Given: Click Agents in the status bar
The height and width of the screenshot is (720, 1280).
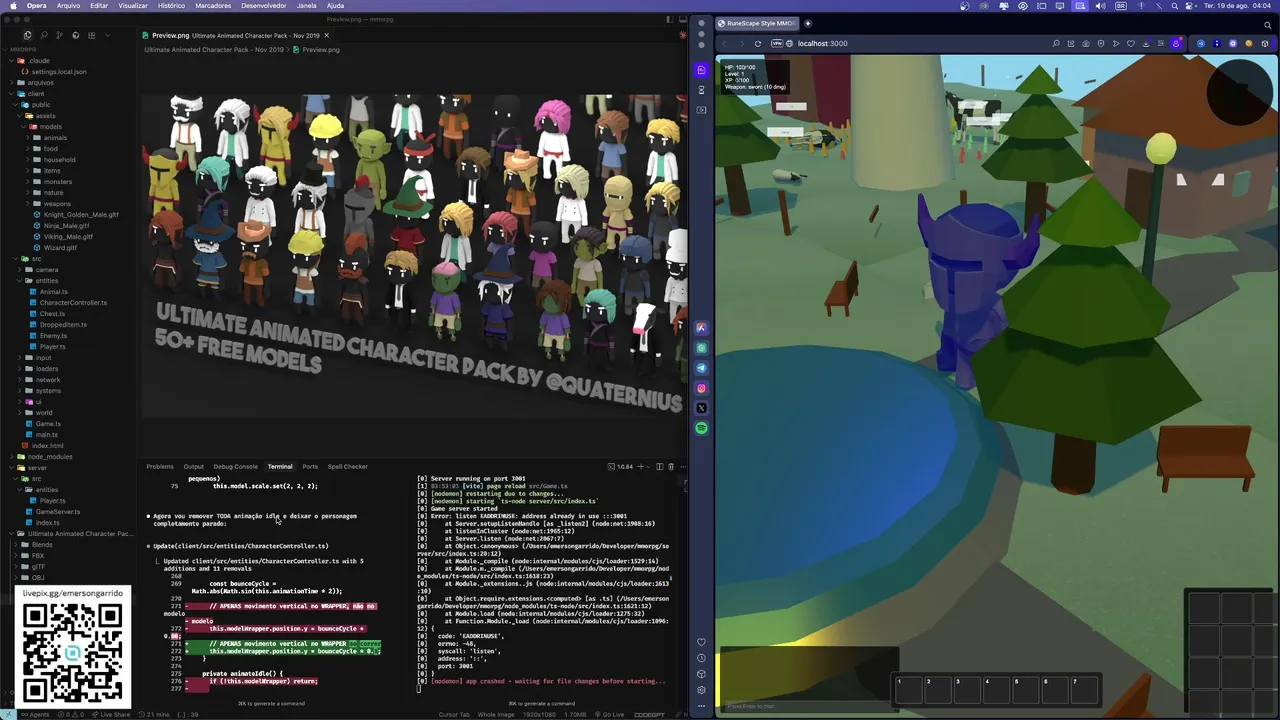Looking at the screenshot, I should coord(35,714).
